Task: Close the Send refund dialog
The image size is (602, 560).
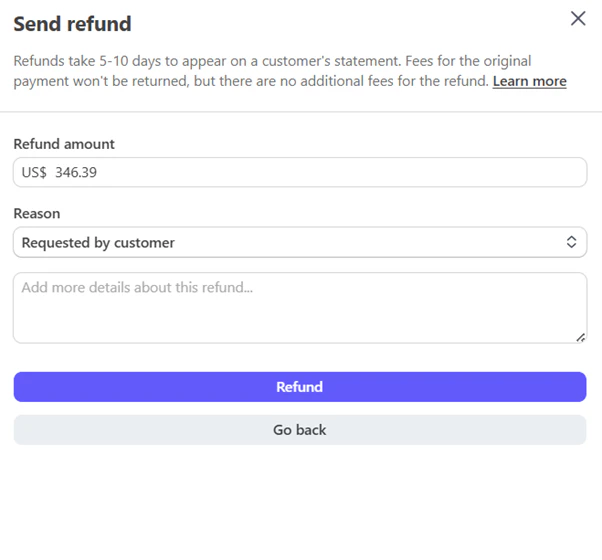Action: point(578,18)
